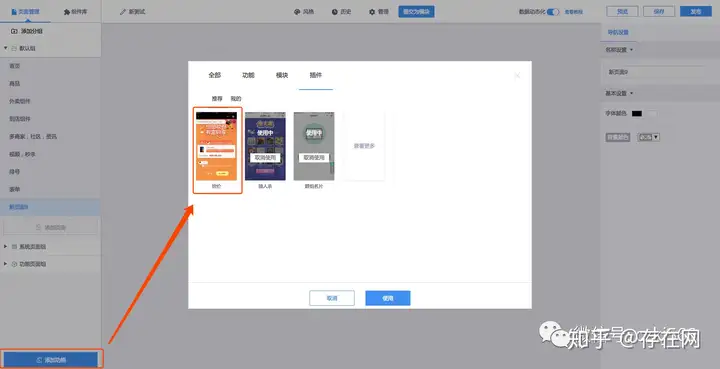
Task: Click the blue 发布 button
Action: pyautogui.click(x=696, y=11)
